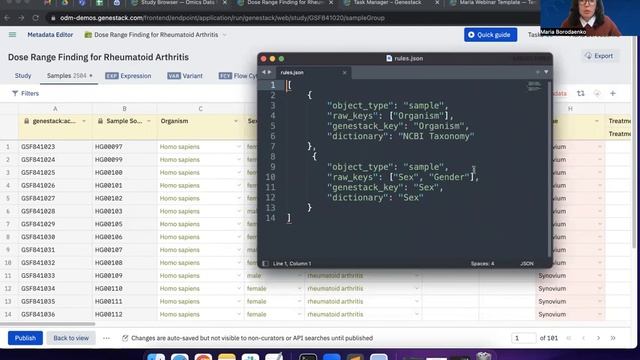Open the genestack:accession column dropdown arrow
The image size is (640, 360).
[84, 121]
